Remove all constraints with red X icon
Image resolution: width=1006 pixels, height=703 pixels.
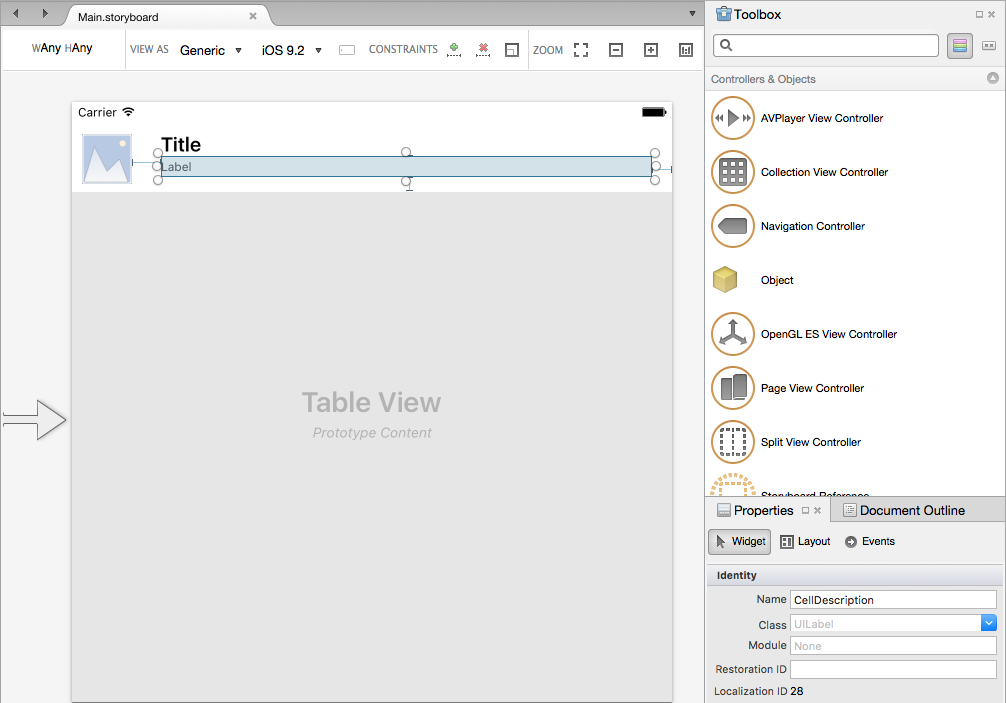pyautogui.click(x=483, y=49)
